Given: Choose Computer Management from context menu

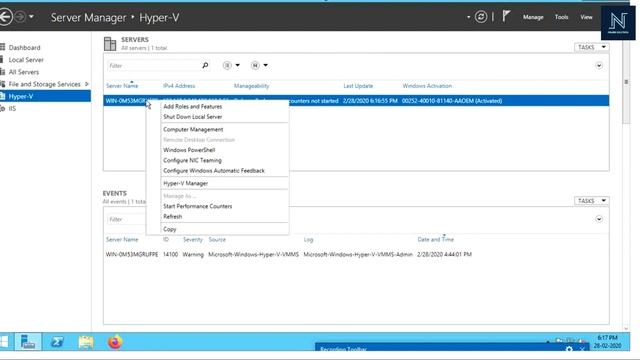Looking at the screenshot, I should [x=193, y=129].
